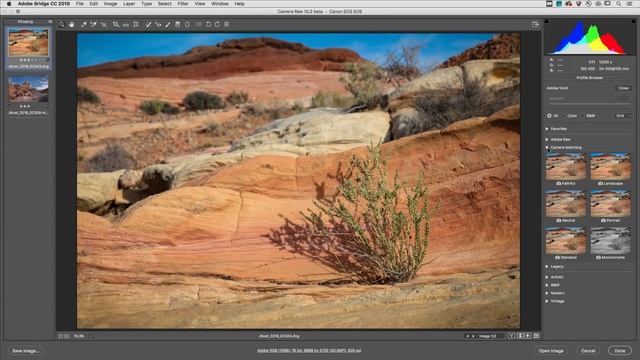The width and height of the screenshot is (640, 360).
Task: Rotate image counterclockwise
Action: [x=209, y=24]
